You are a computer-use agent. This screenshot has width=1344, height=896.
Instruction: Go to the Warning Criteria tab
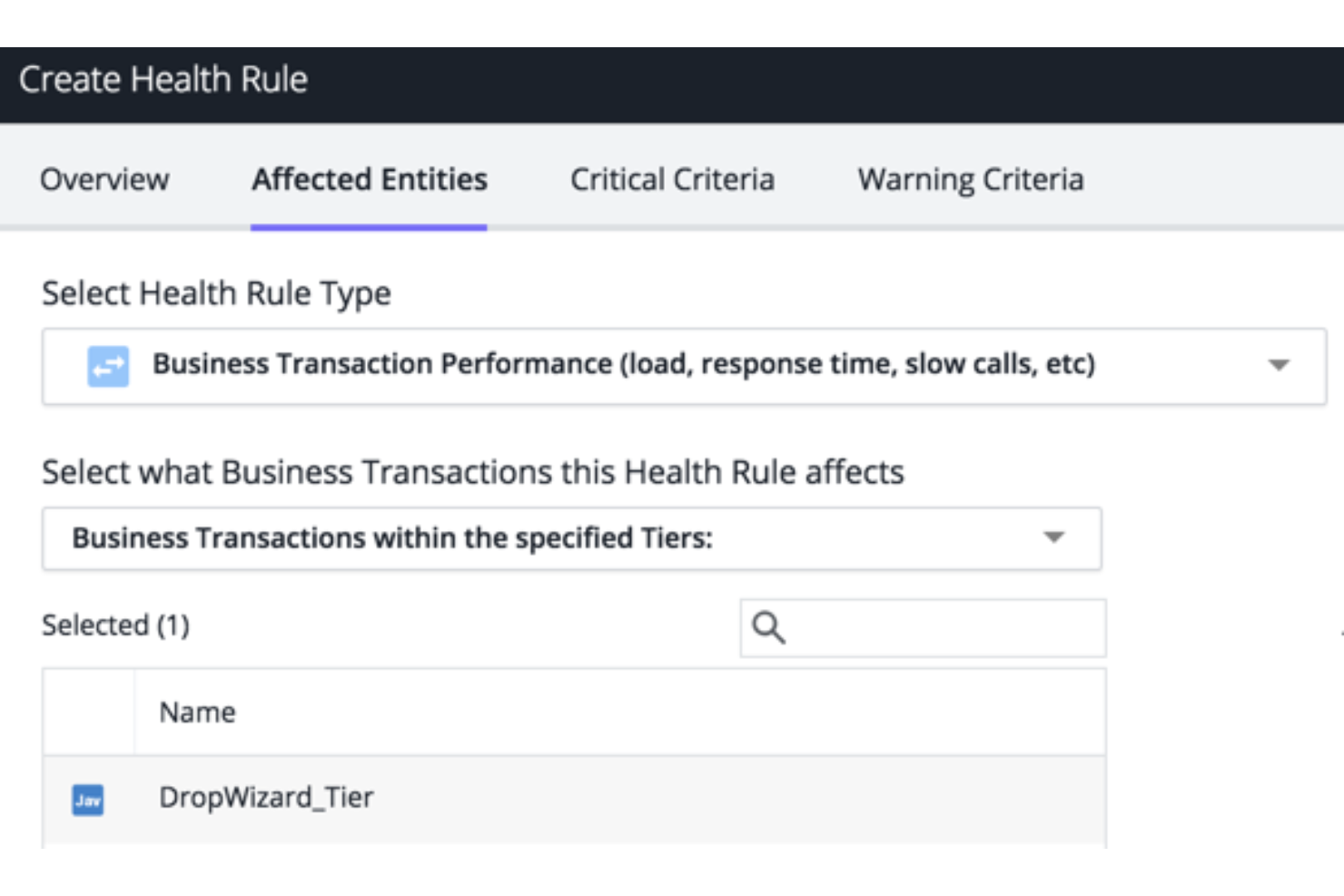click(971, 179)
